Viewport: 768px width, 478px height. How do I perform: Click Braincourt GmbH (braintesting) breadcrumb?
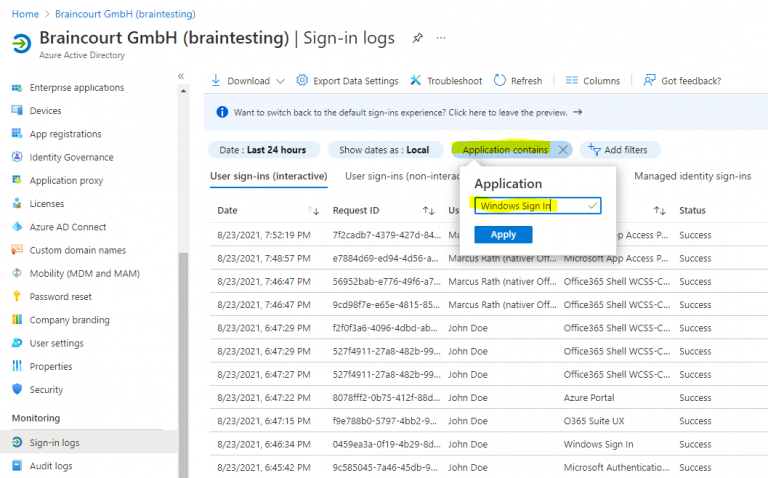tap(125, 14)
